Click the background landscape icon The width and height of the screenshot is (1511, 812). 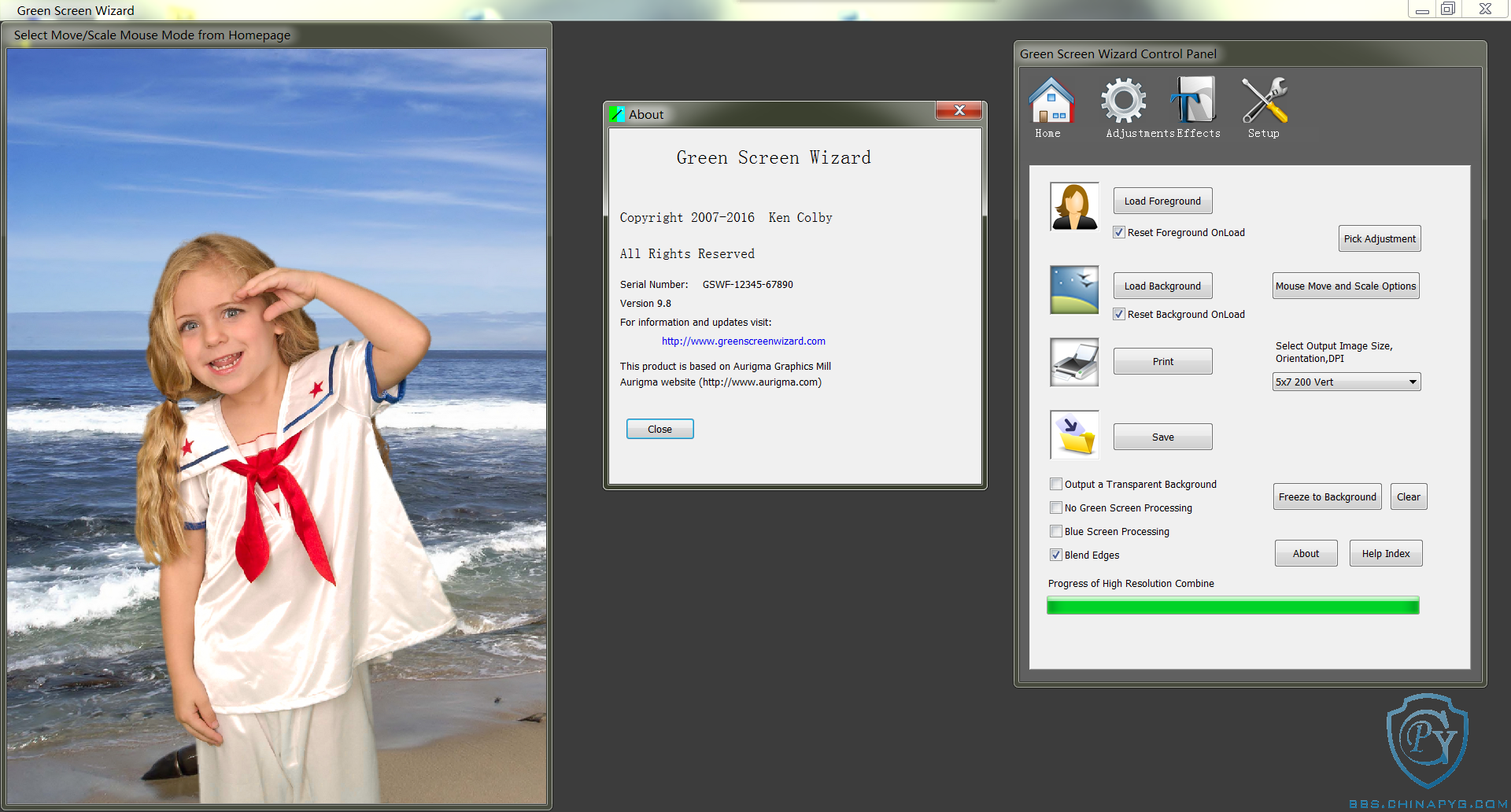pos(1074,290)
